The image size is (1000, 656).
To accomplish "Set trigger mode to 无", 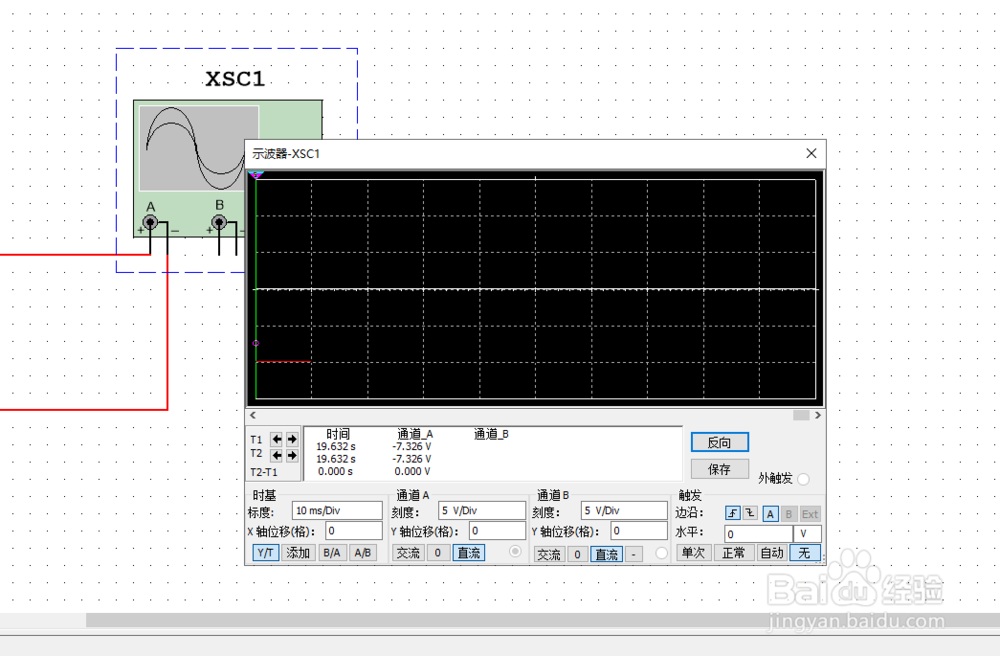I will (x=805, y=553).
